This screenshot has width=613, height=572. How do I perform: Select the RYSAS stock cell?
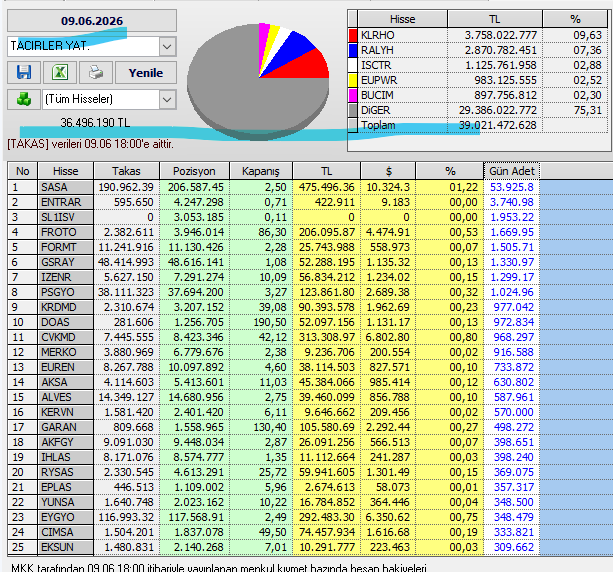tap(66, 472)
